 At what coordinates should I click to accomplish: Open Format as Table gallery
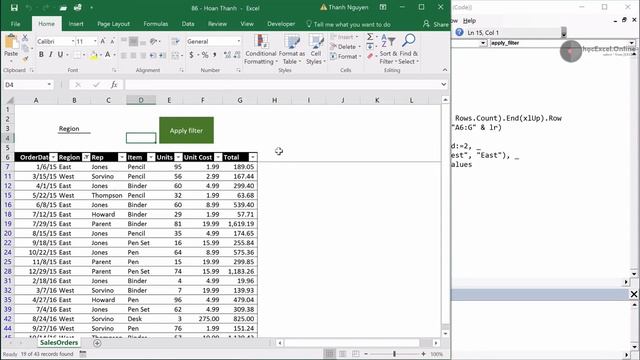(x=292, y=49)
